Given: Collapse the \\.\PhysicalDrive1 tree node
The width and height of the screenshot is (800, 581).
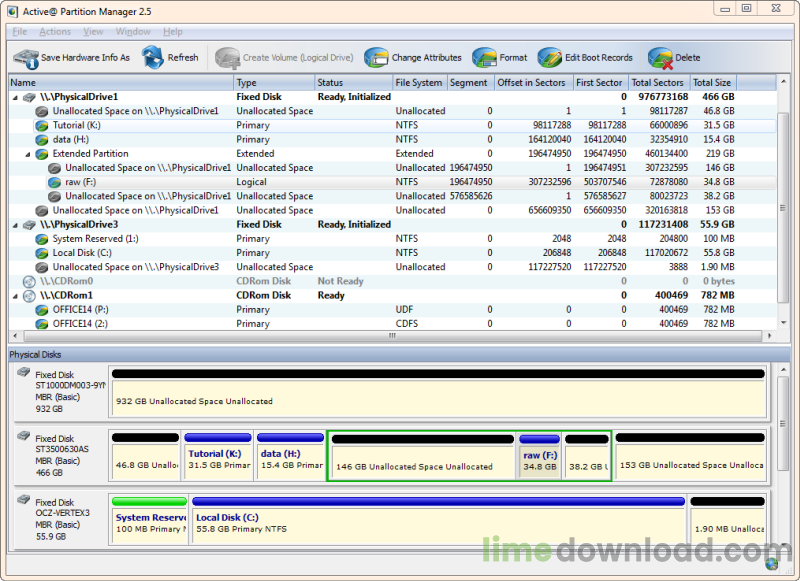Looking at the screenshot, I should pyautogui.click(x=13, y=96).
